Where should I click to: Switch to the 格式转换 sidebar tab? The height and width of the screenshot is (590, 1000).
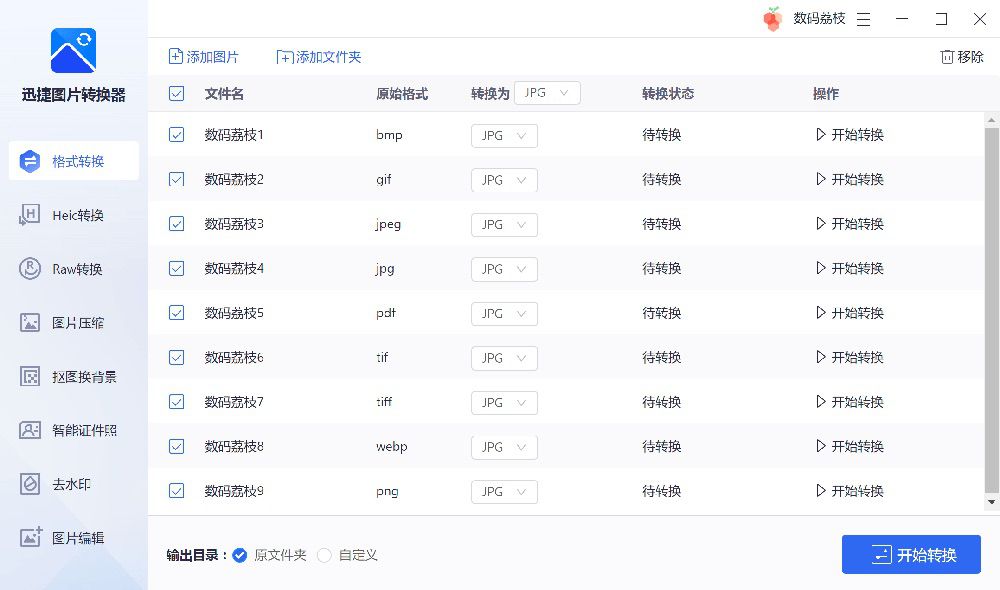(x=74, y=161)
